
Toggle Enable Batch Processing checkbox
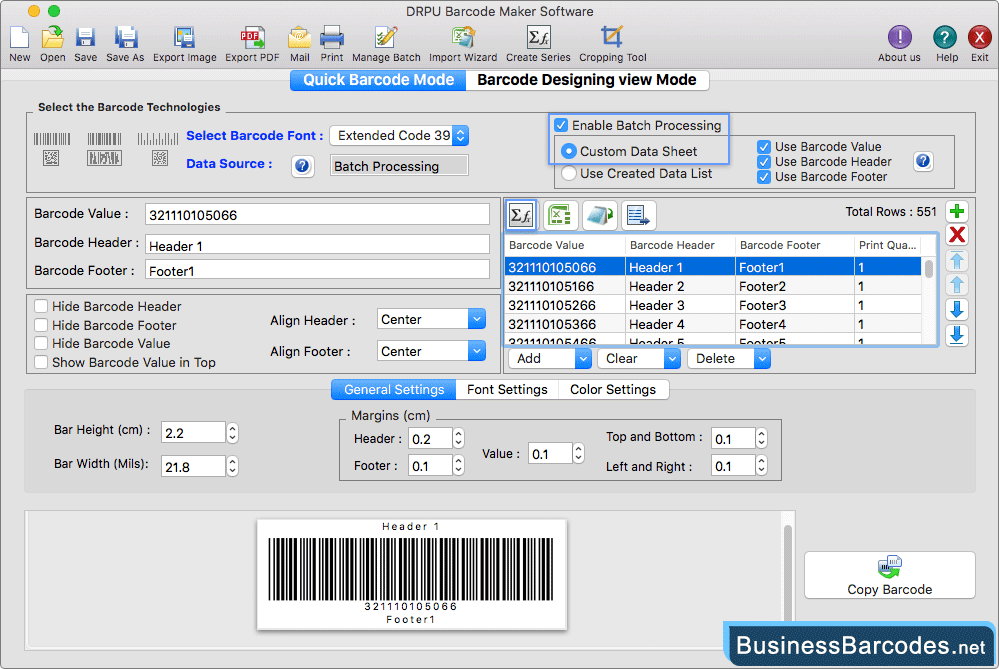coord(561,126)
